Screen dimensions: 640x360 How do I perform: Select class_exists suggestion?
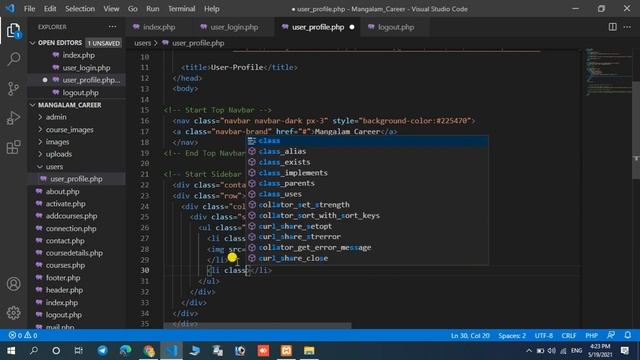tap(367, 162)
